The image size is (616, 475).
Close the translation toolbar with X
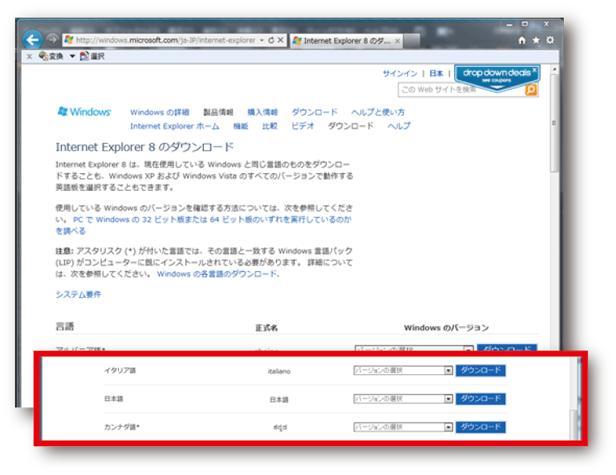pyautogui.click(x=29, y=57)
